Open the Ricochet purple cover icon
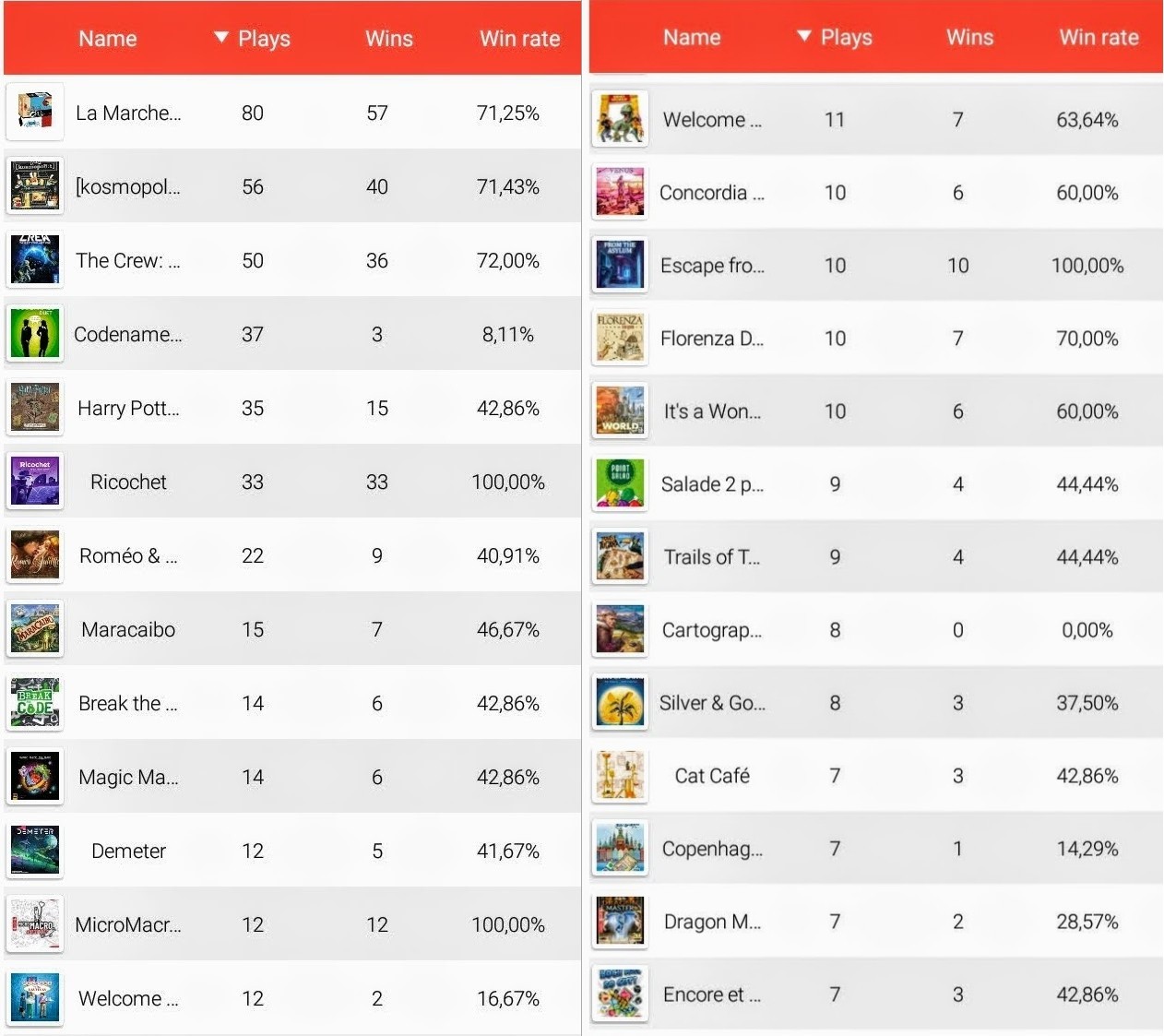This screenshot has height=1036, width=1164. (x=35, y=482)
